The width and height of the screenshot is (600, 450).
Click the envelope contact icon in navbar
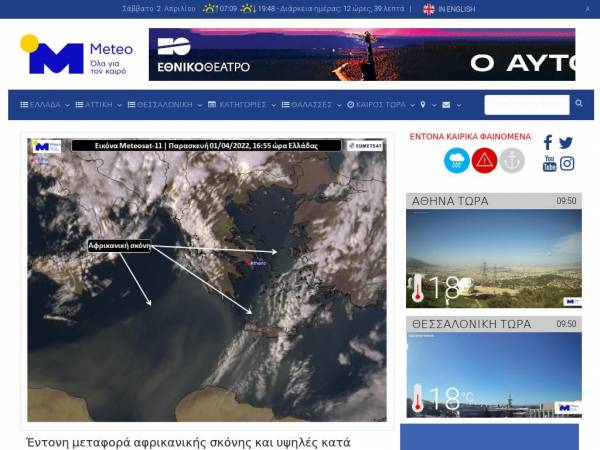(446, 105)
